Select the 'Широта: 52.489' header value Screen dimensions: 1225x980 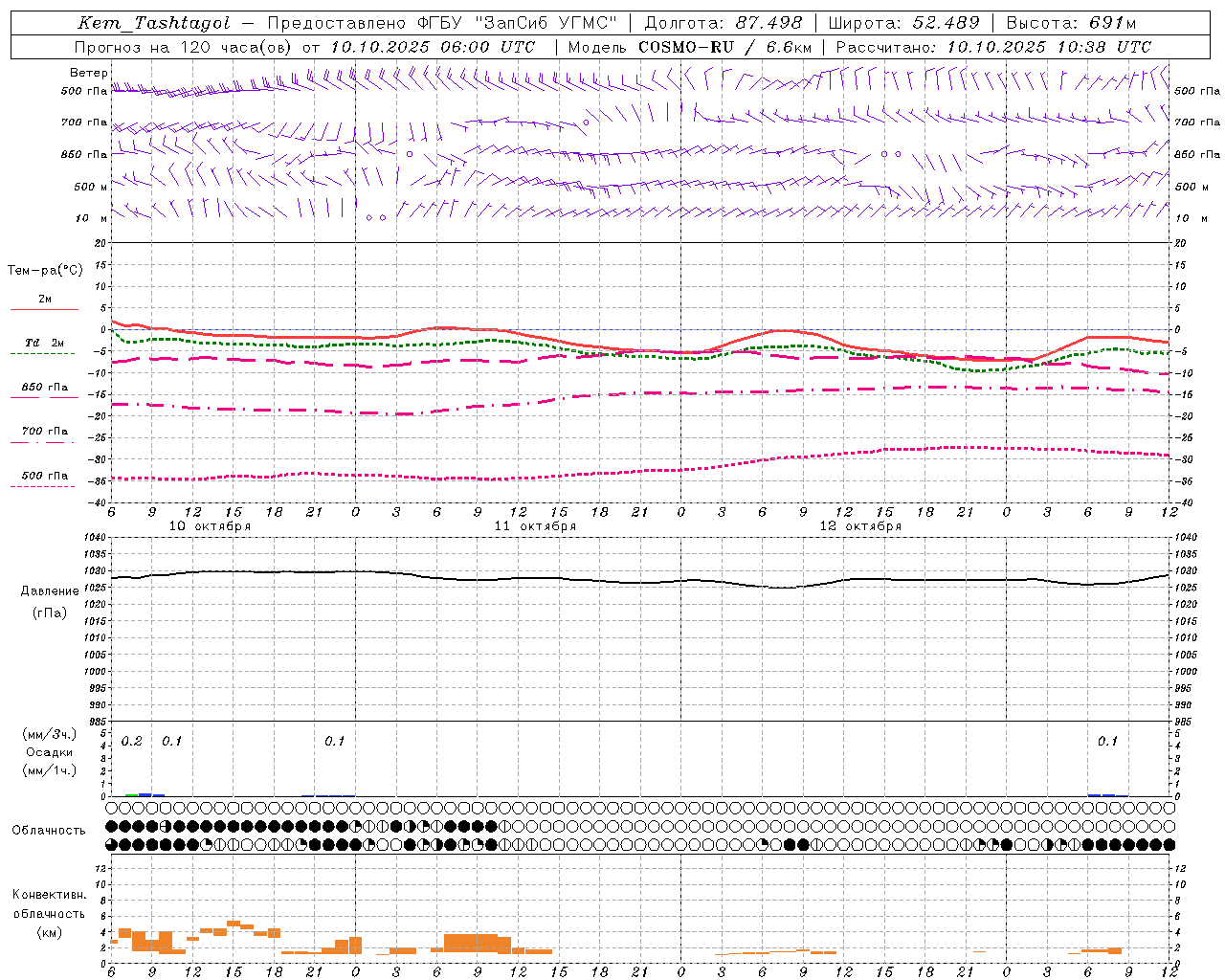(x=903, y=23)
